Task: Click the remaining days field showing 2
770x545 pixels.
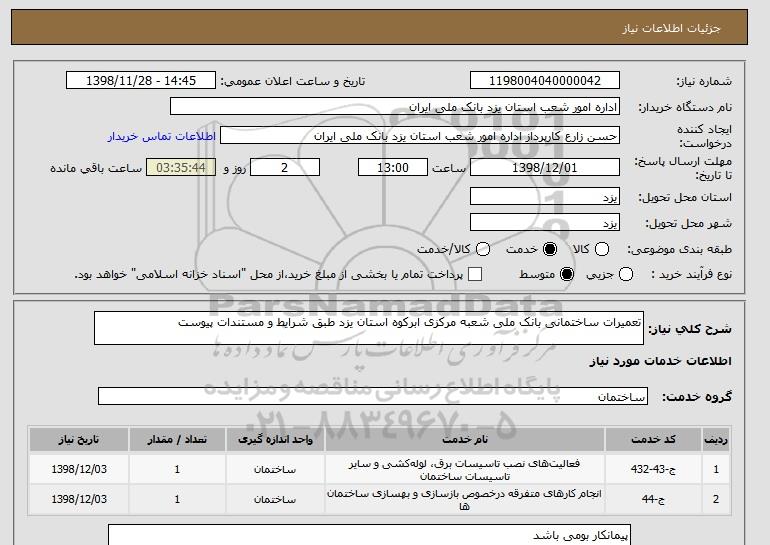Action: (x=285, y=167)
